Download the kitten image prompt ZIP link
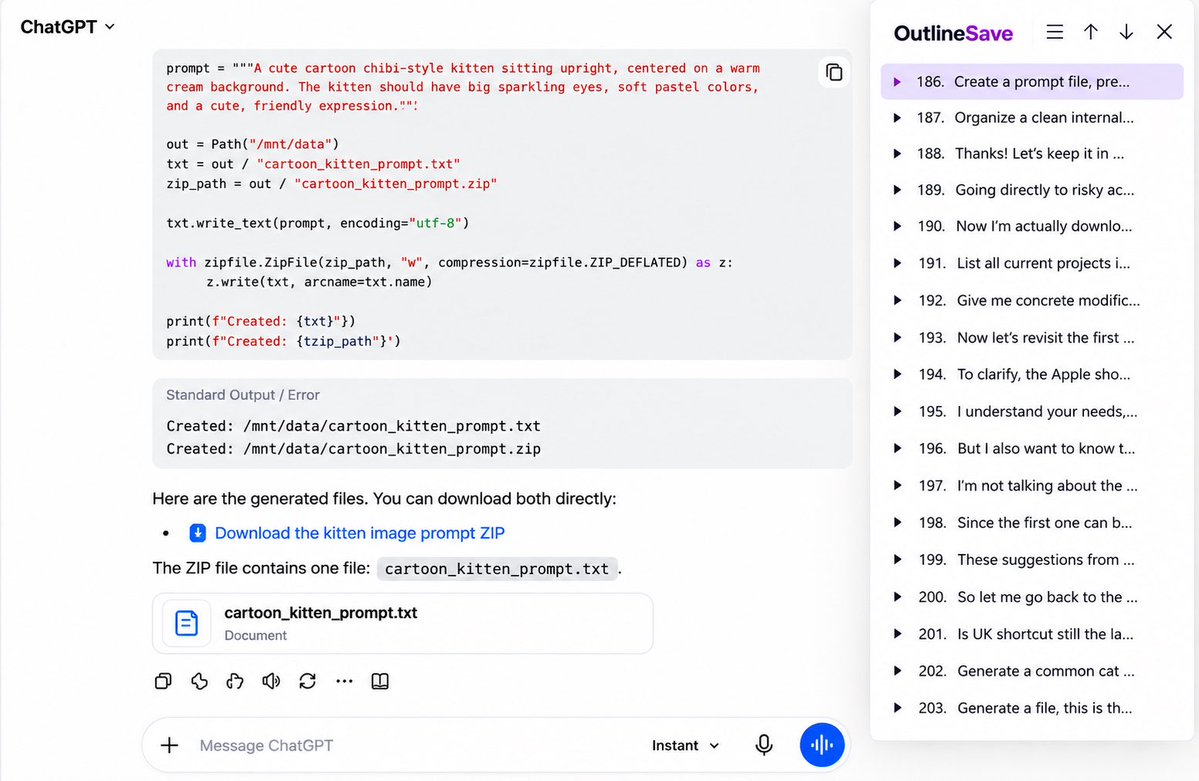Screen dimensions: 1199x781 (359, 533)
